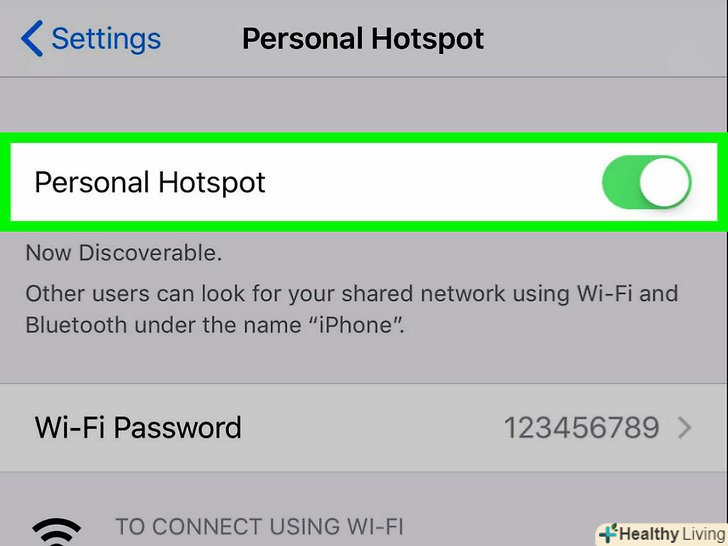Screen dimensions: 728x546
Task: Tap the blue back chevron icon
Action: pos(32,39)
